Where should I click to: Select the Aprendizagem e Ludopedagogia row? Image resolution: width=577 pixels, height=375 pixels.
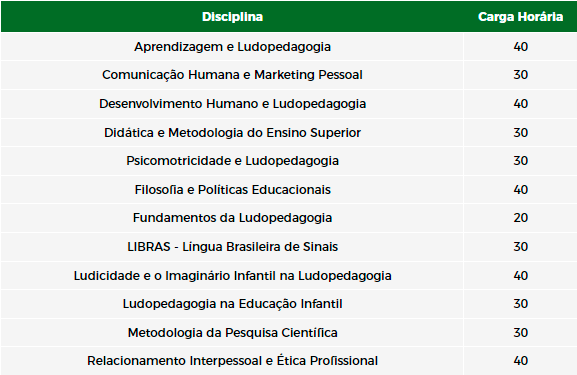pos(288,47)
